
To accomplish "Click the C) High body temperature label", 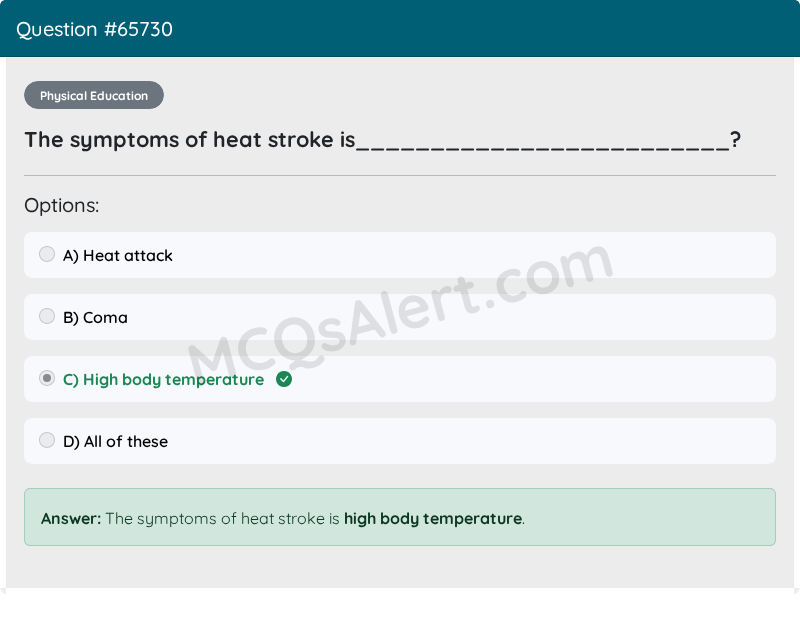I will (x=164, y=380).
